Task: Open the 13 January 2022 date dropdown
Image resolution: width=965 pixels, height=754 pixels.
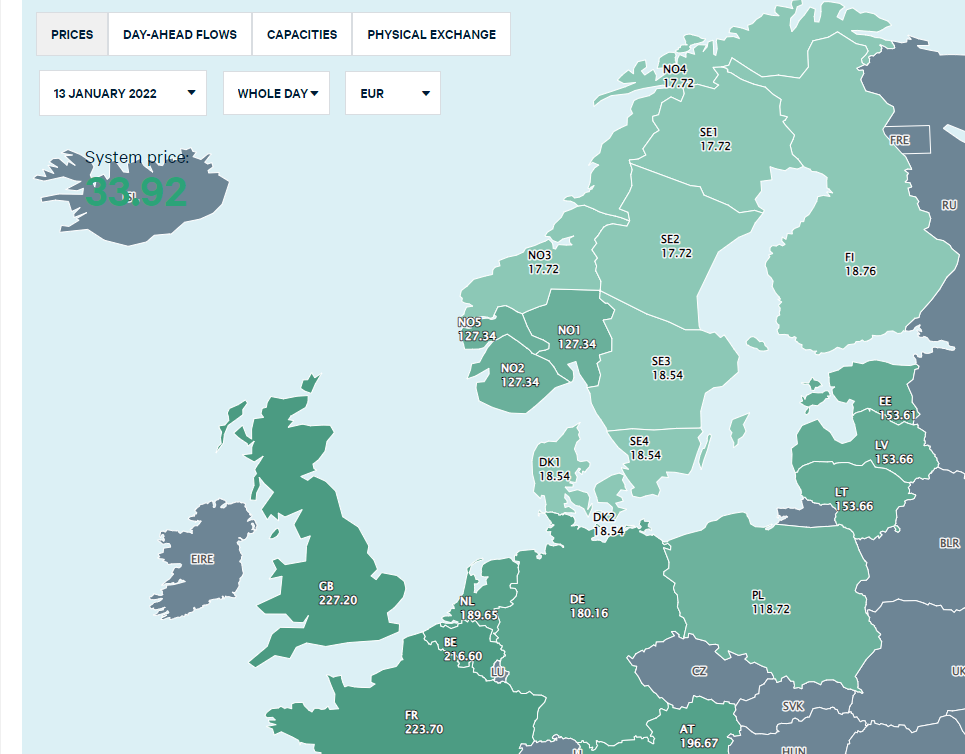Action: point(123,94)
